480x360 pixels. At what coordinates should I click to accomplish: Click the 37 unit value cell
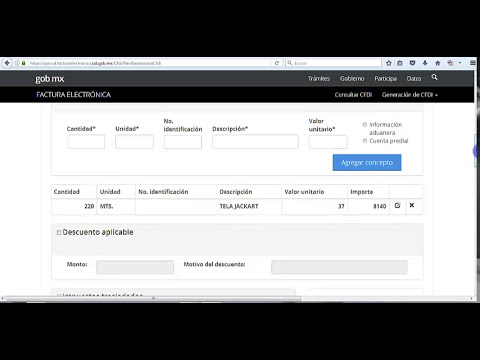pyautogui.click(x=314, y=206)
